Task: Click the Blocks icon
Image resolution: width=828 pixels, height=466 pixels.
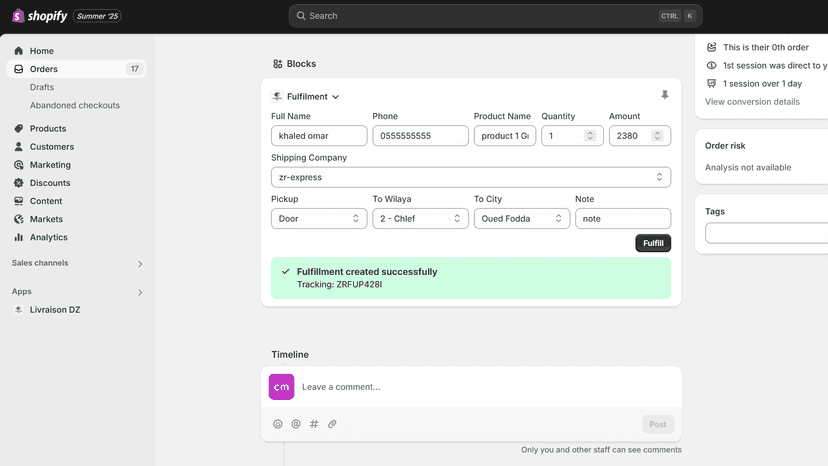Action: pyautogui.click(x=277, y=64)
